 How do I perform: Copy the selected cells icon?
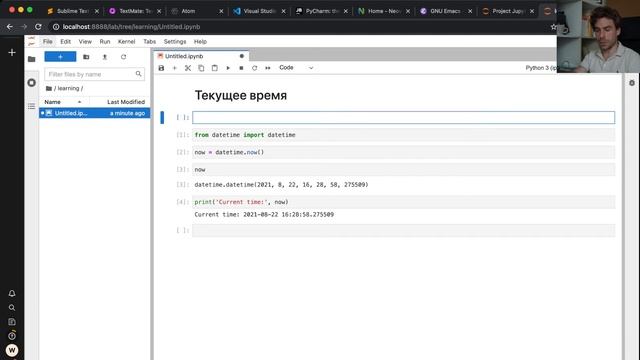[x=201, y=68]
